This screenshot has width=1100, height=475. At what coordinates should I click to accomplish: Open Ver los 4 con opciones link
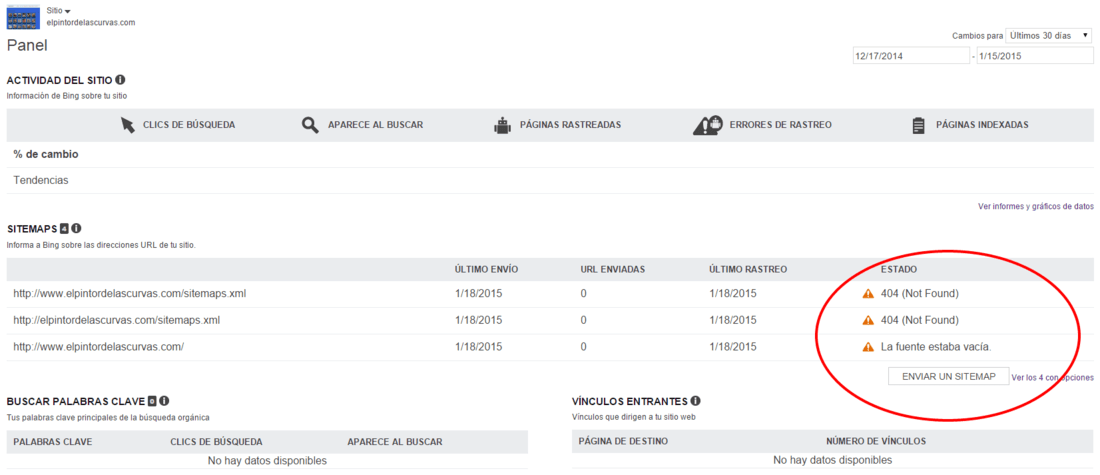(x=1052, y=377)
